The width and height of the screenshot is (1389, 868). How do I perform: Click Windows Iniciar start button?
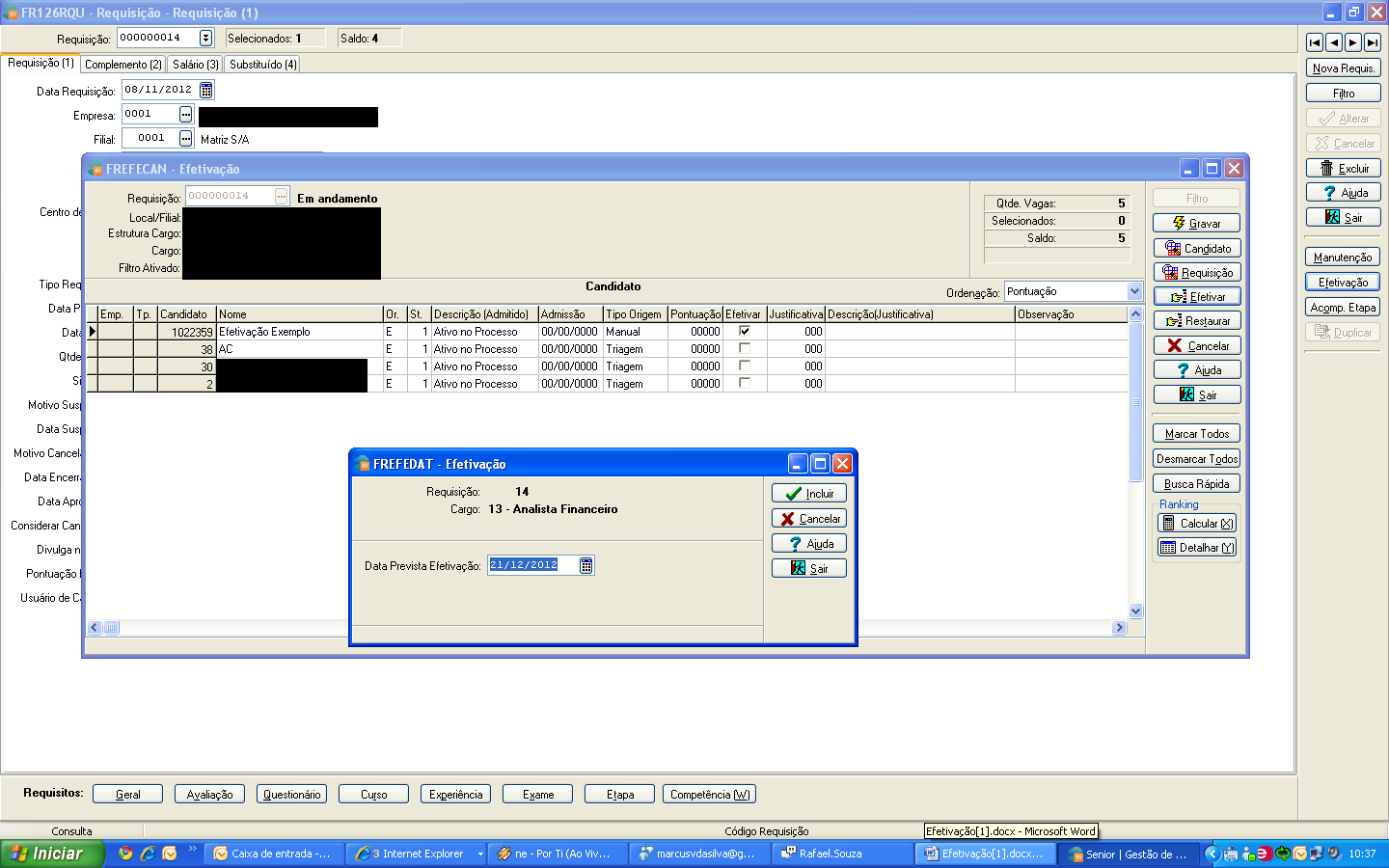51,854
